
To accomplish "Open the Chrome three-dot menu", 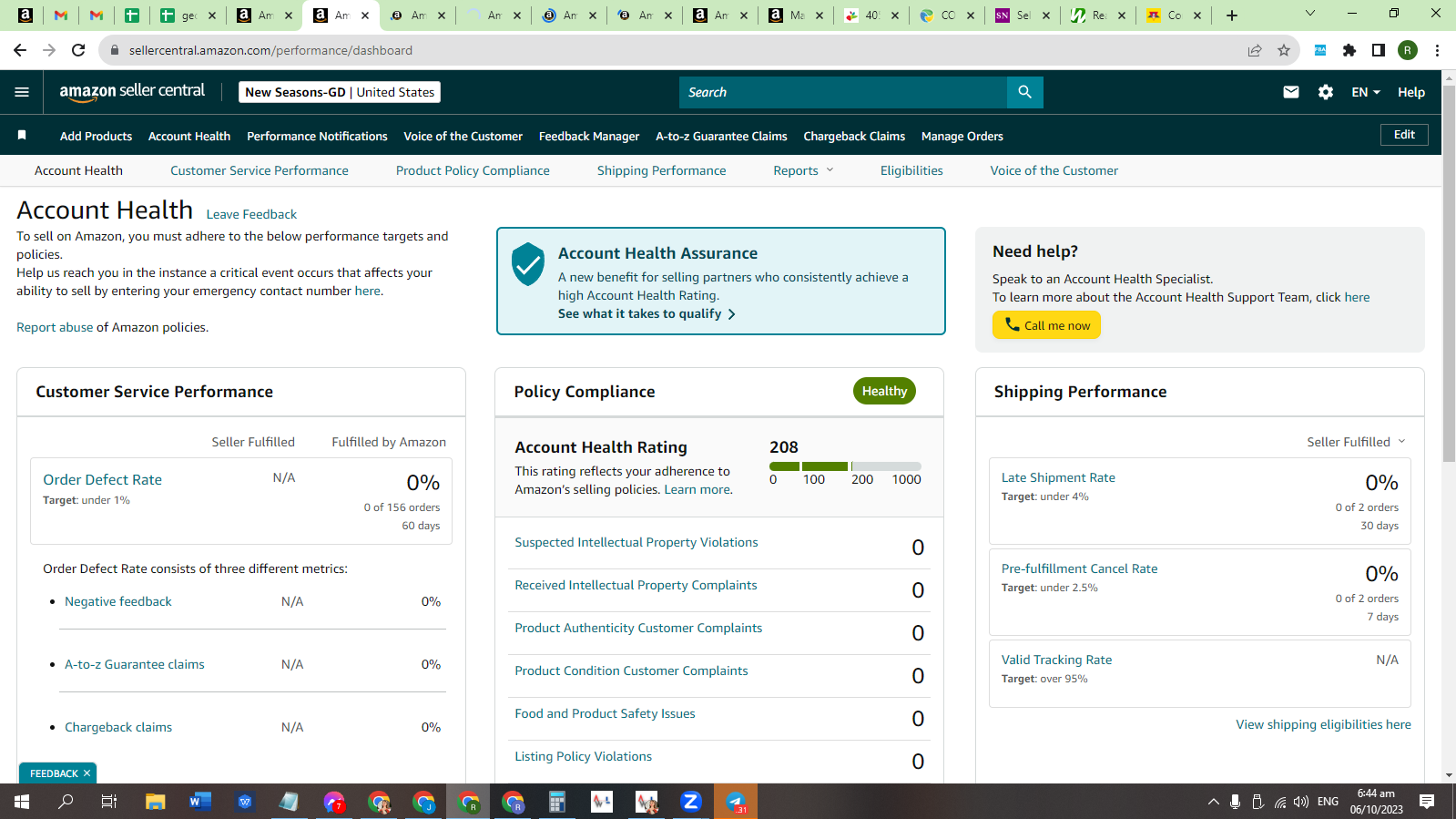I will (1438, 50).
